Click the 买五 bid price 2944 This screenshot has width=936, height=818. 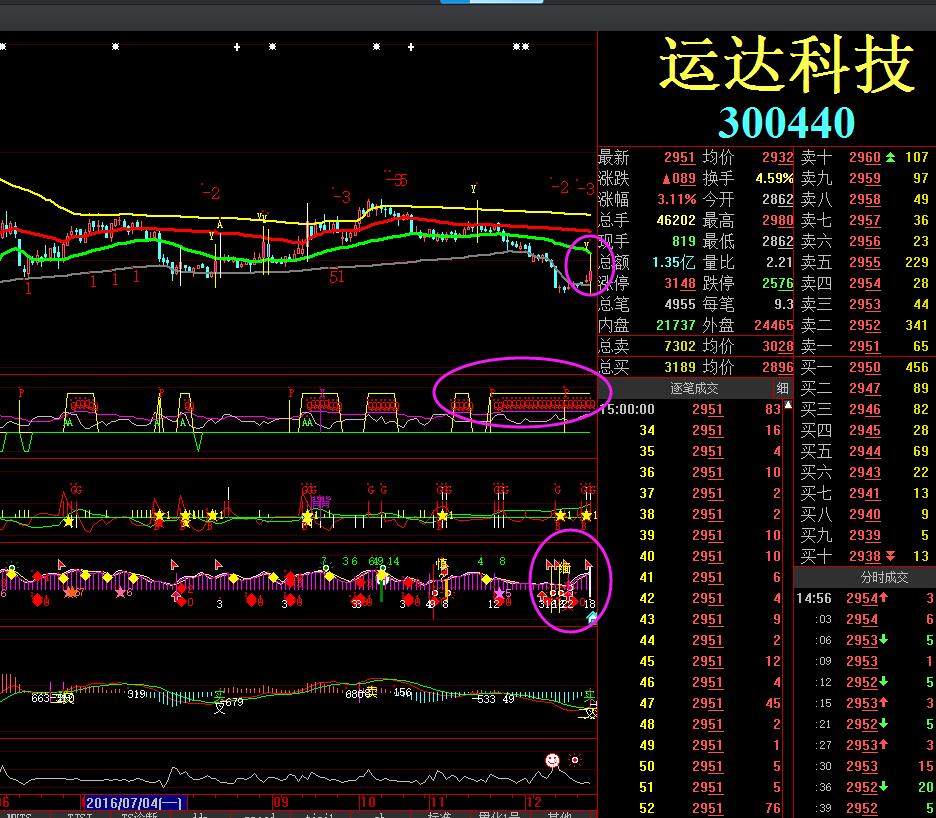click(865, 451)
